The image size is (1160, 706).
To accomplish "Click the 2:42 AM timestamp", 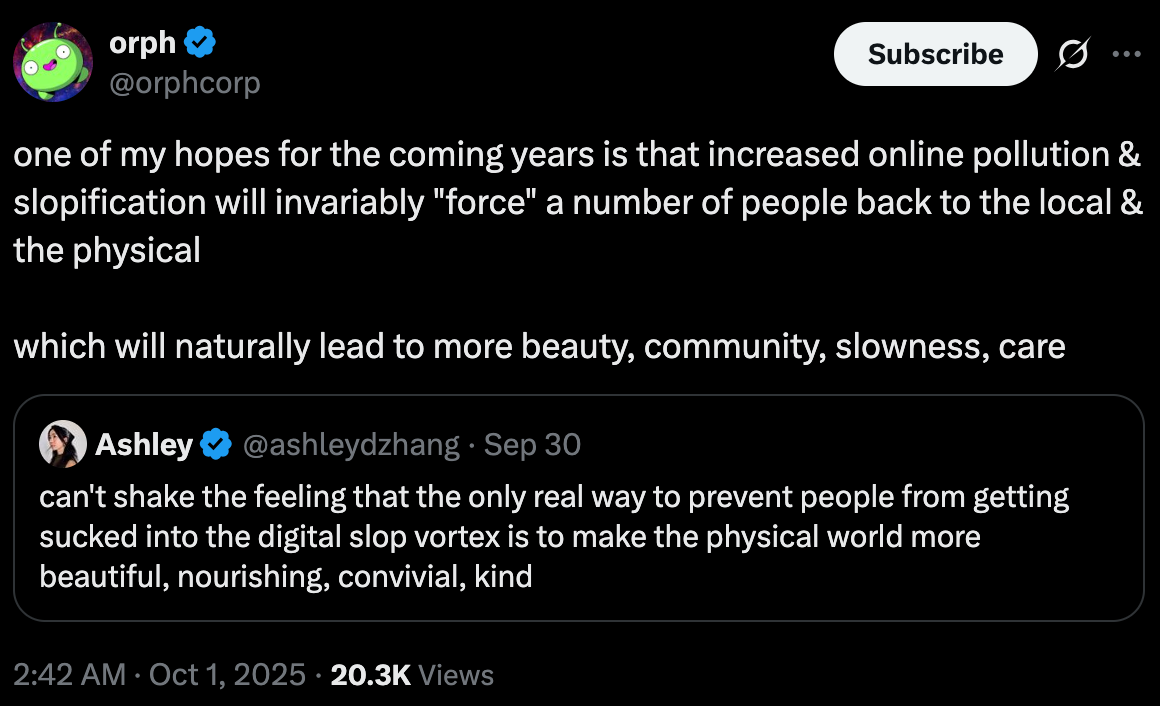I will tap(69, 675).
